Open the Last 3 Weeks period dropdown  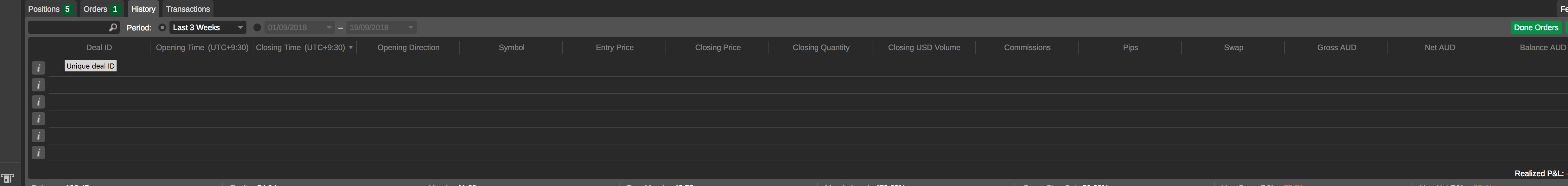pos(207,27)
